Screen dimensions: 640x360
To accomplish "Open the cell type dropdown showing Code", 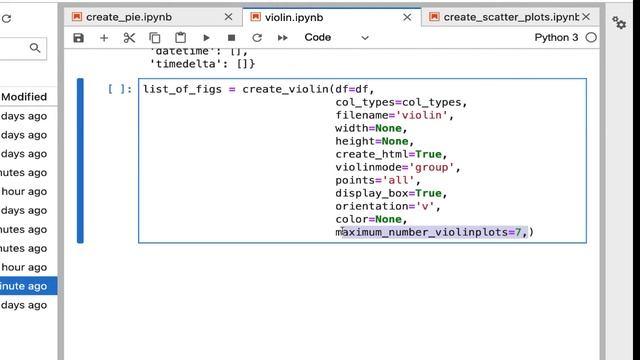I will coord(336,38).
